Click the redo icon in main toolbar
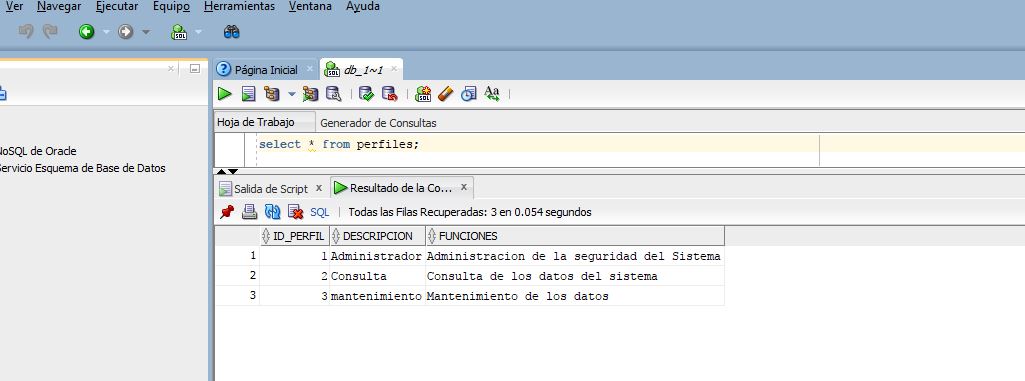The image size is (1025, 381). coord(50,31)
